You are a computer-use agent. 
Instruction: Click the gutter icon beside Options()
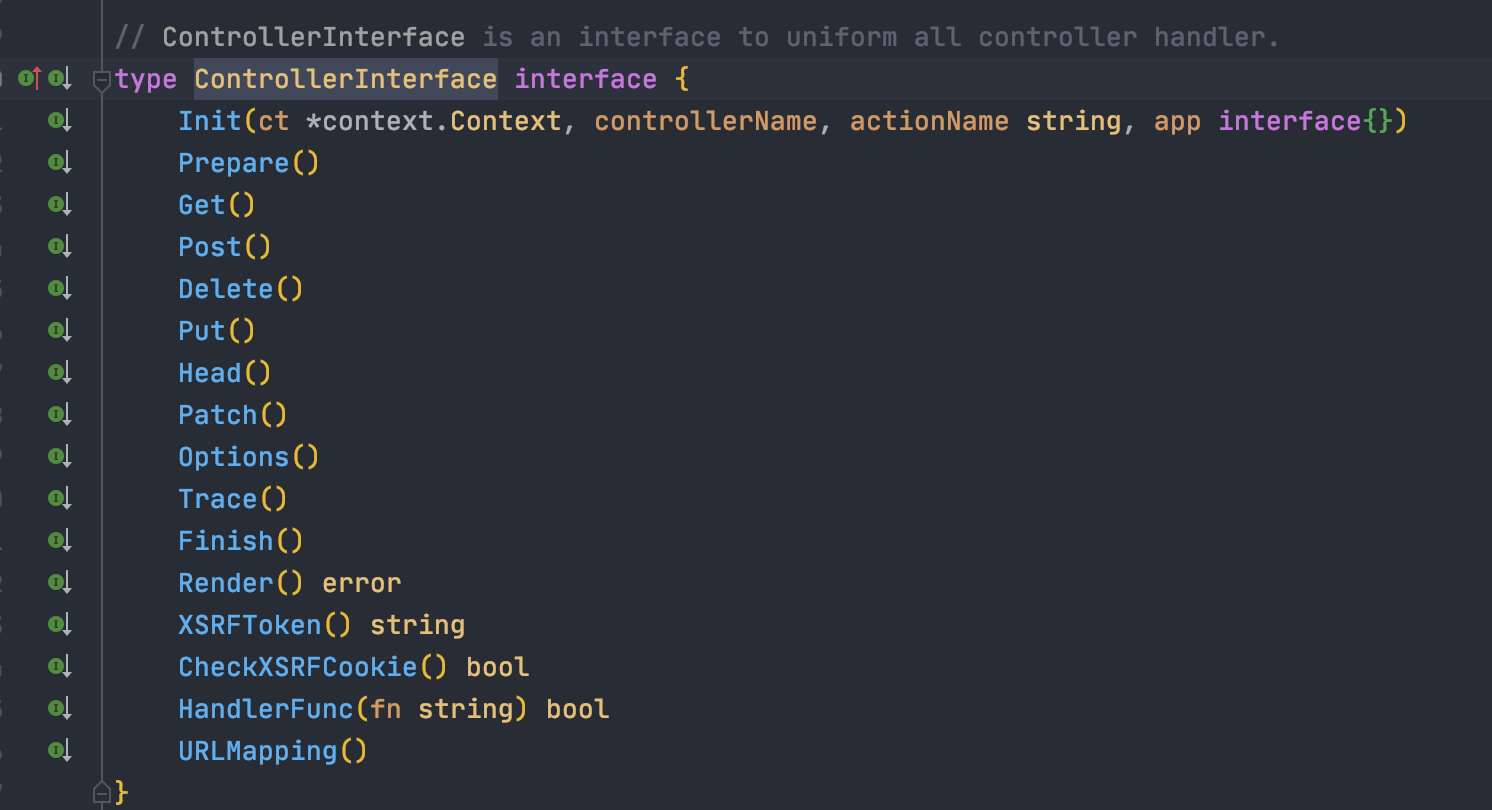[x=59, y=457]
